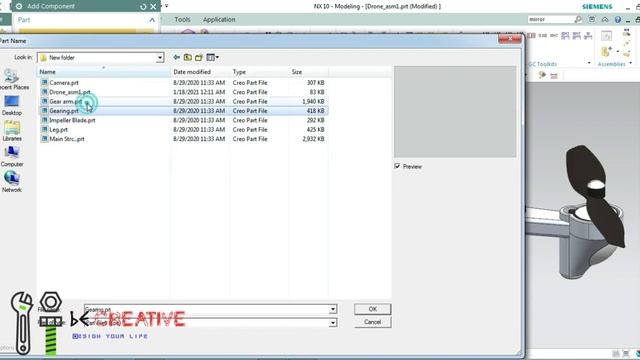Open Libraries in places bar

(12, 131)
